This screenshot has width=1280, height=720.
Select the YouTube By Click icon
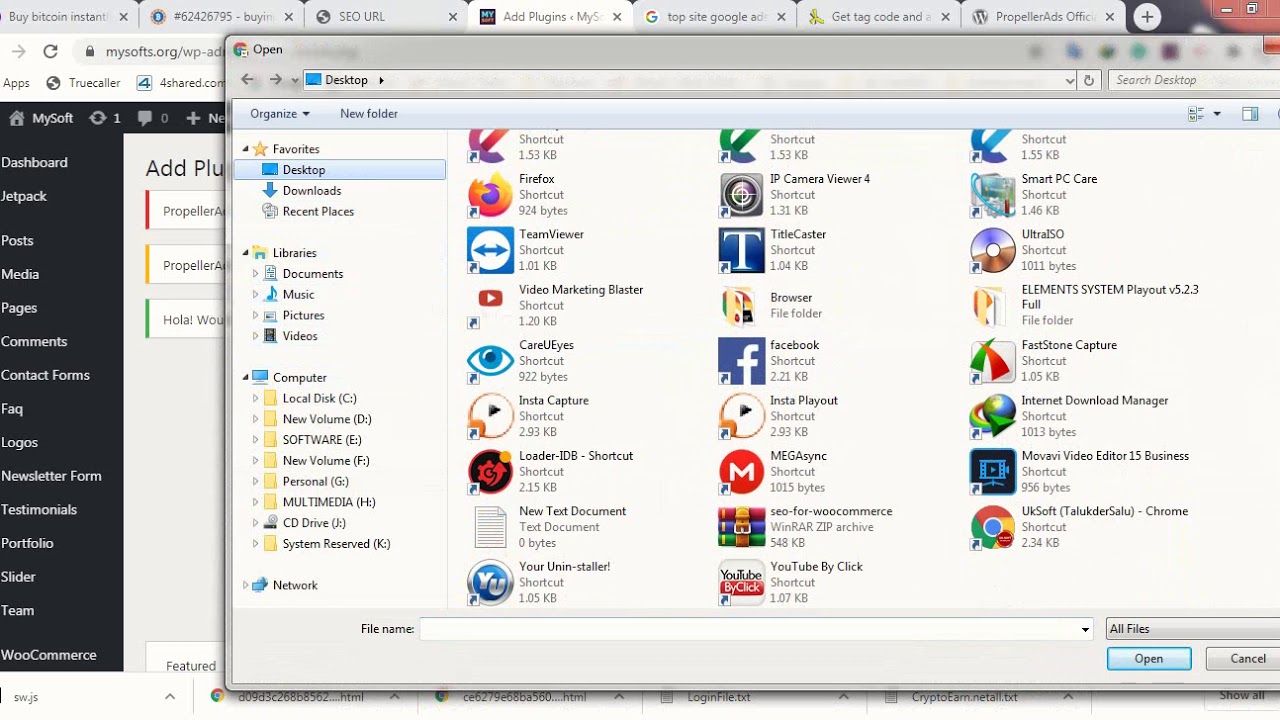click(x=741, y=582)
